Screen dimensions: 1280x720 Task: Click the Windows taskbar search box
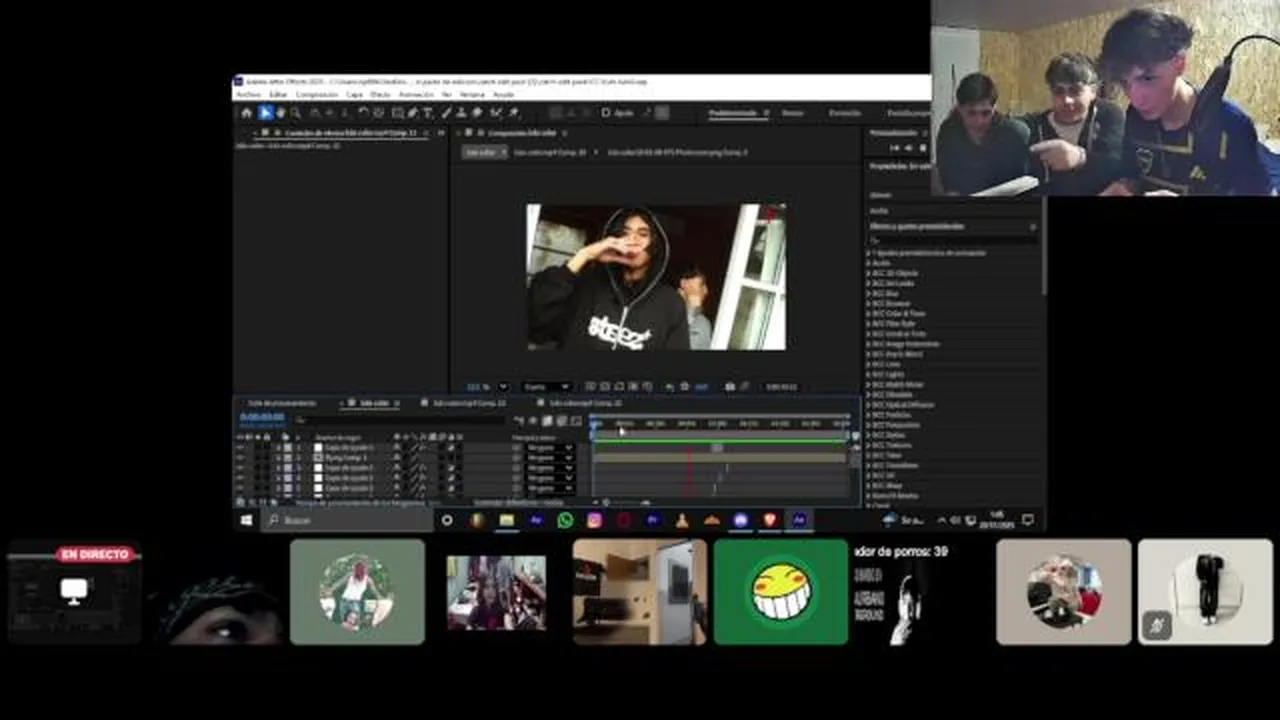click(x=347, y=520)
